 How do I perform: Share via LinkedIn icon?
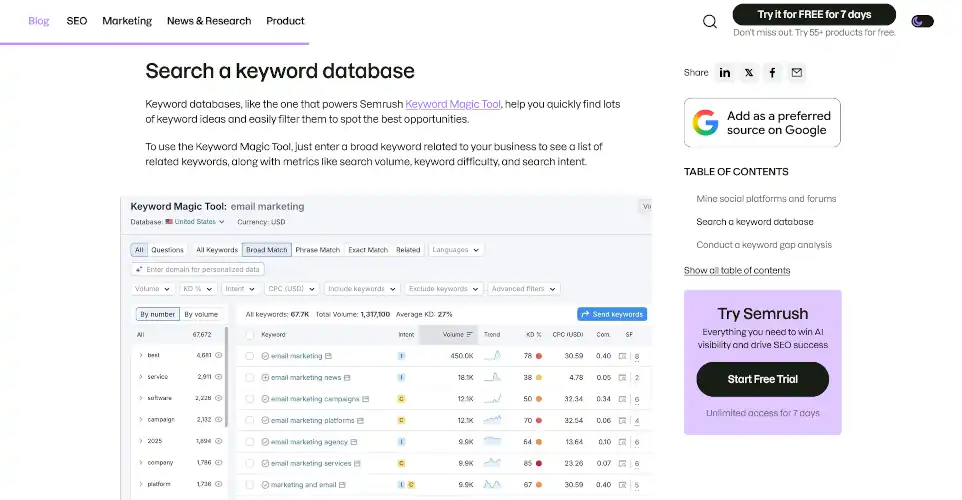coord(725,73)
